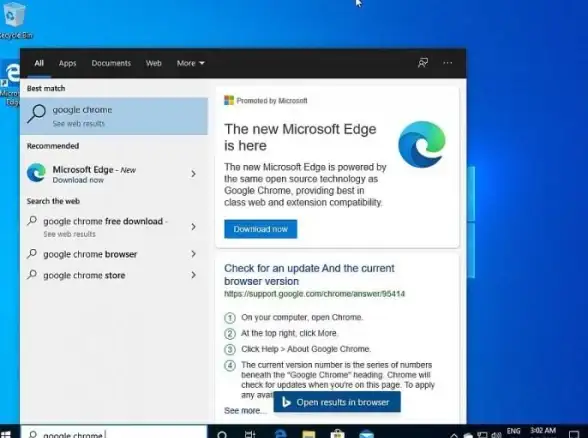Click the ENG language indicator

pyautogui.click(x=513, y=431)
